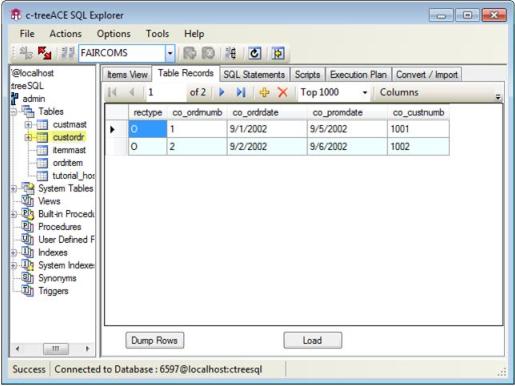Click the Procedures node icon
Screen dimensions: 515x386
click(28, 227)
